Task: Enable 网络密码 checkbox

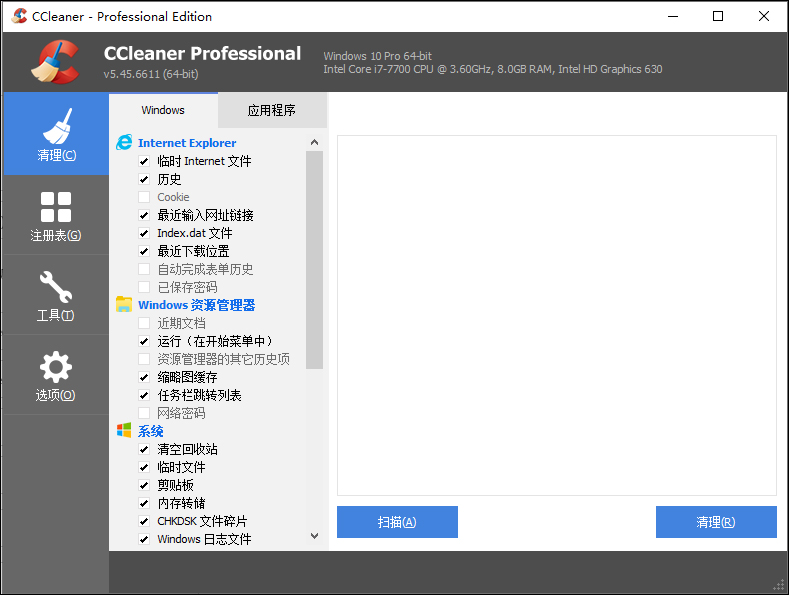Action: (x=144, y=413)
